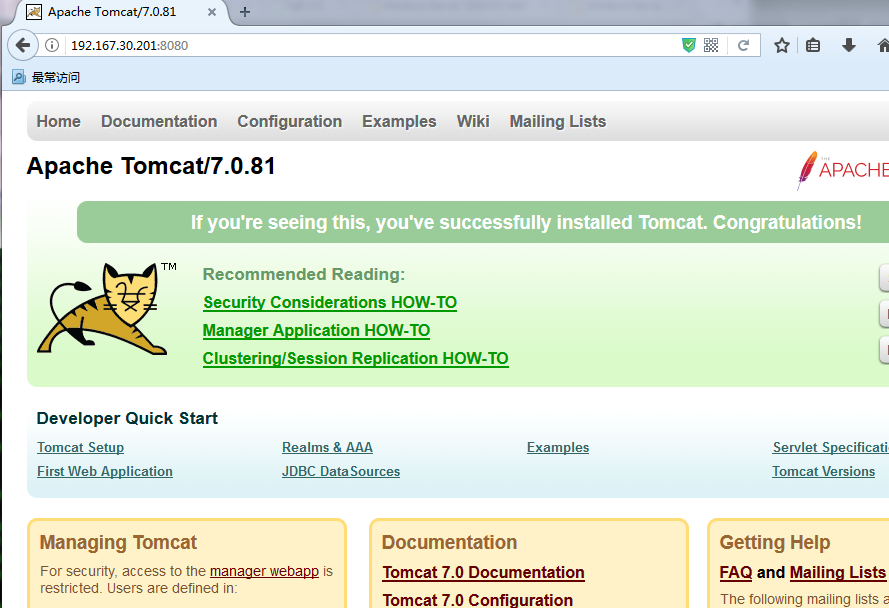Bookmark this page with the star icon
The width and height of the screenshot is (889, 608).
click(x=782, y=45)
